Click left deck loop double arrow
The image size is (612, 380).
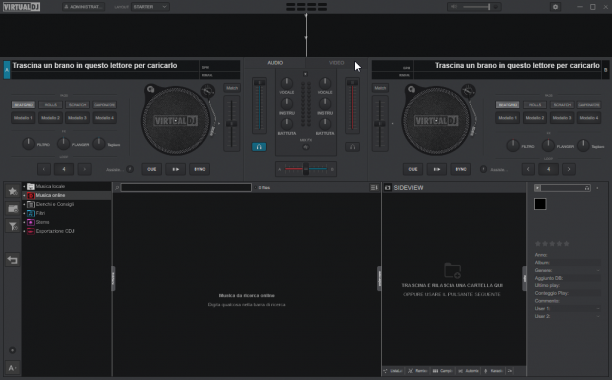pos(85,169)
